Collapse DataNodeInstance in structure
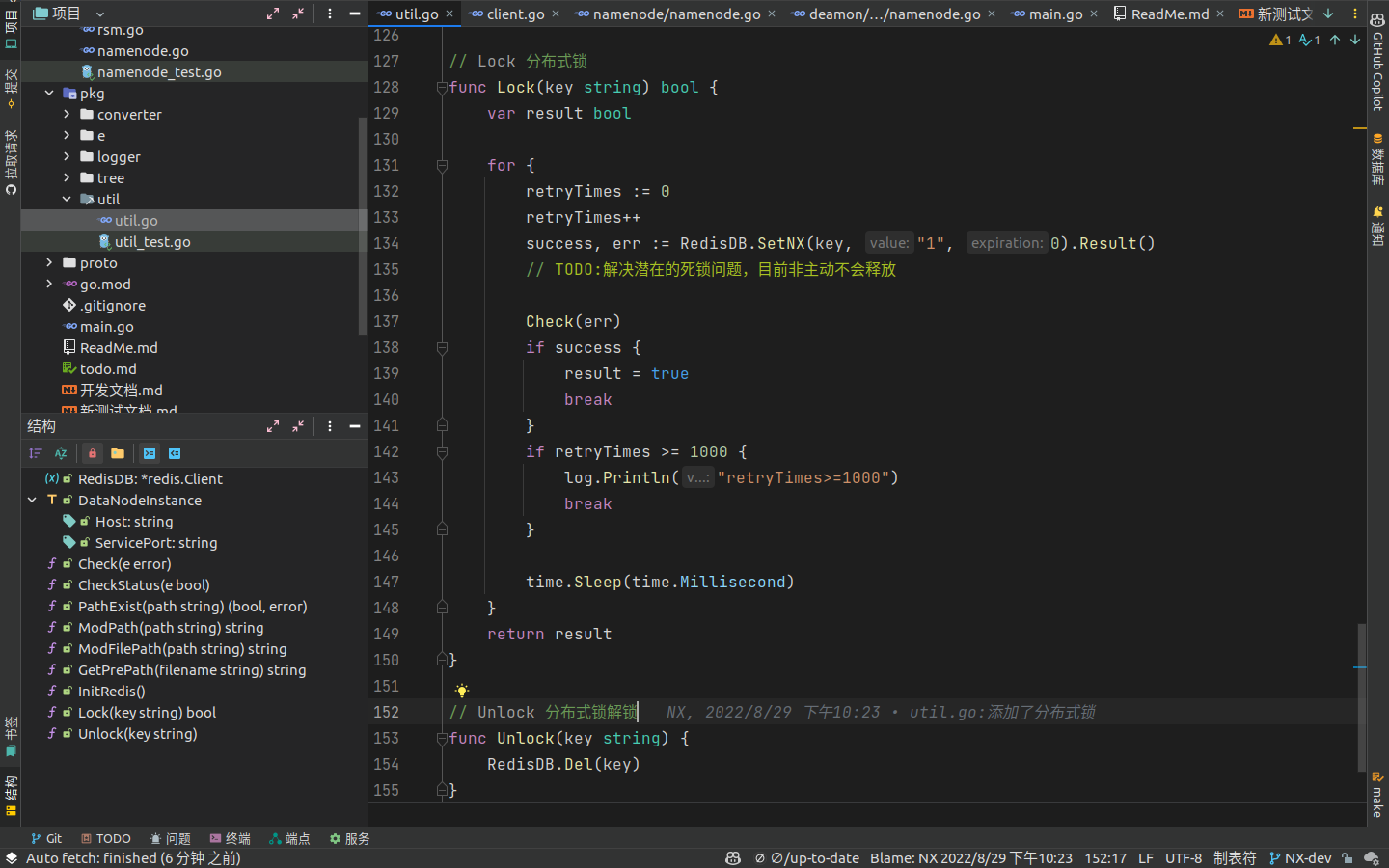 [32, 501]
